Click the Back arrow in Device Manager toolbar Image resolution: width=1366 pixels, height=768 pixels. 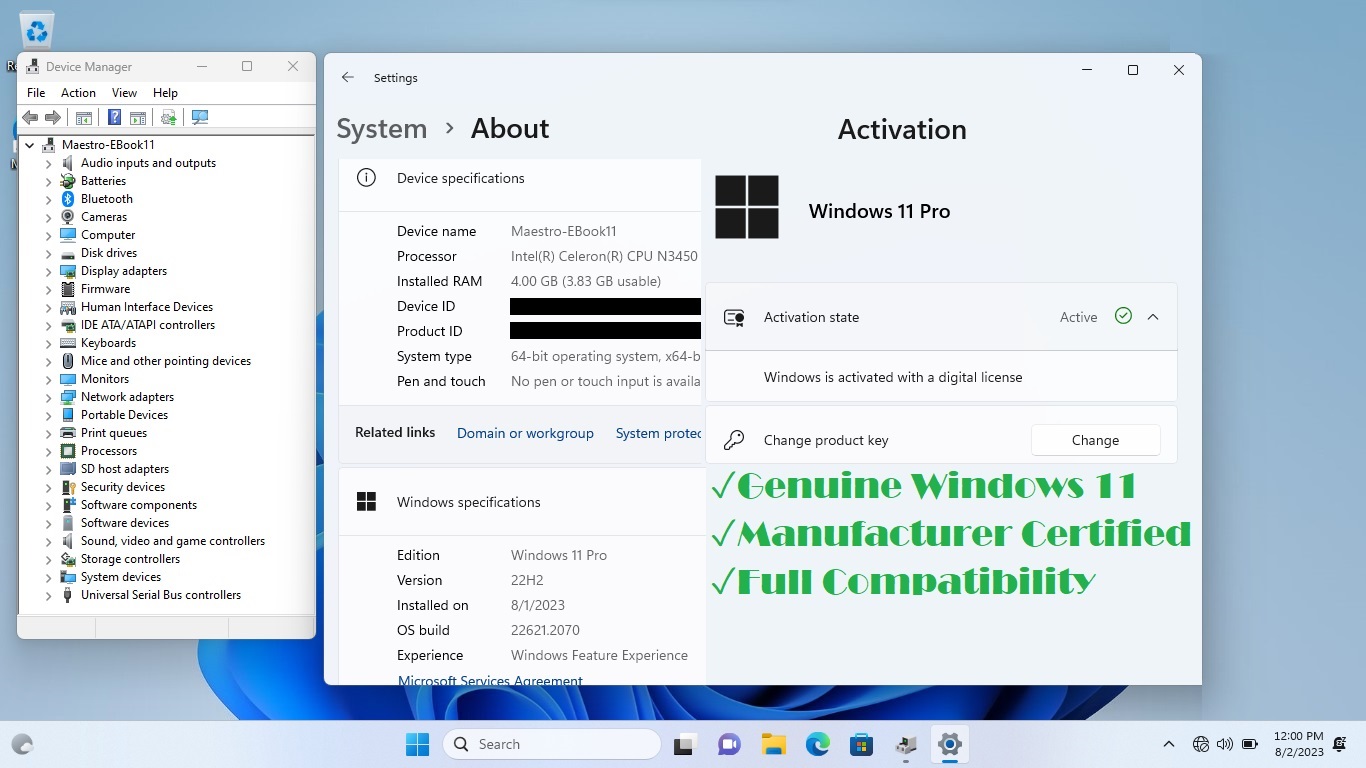pyautogui.click(x=30, y=118)
